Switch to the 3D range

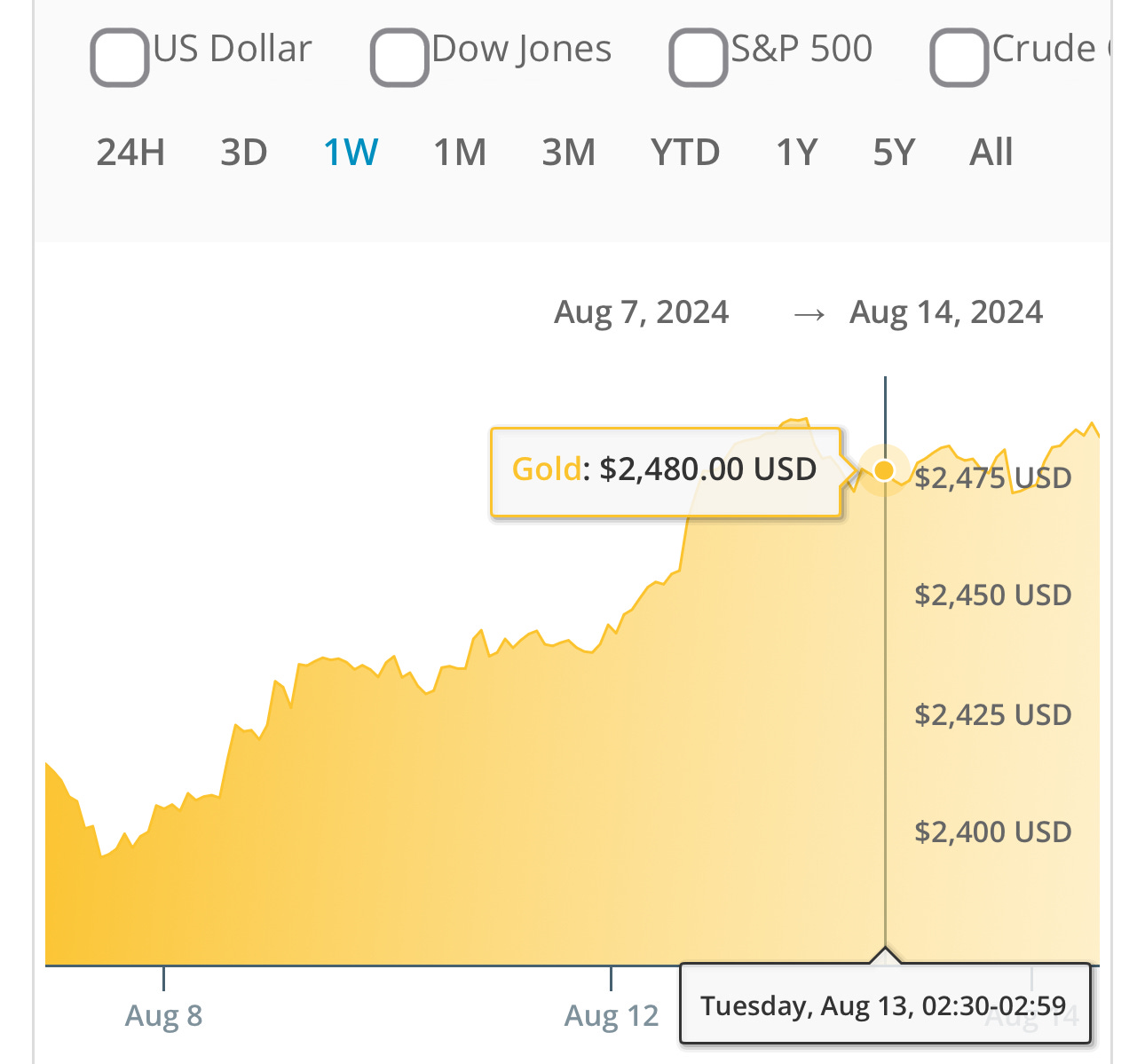[243, 153]
